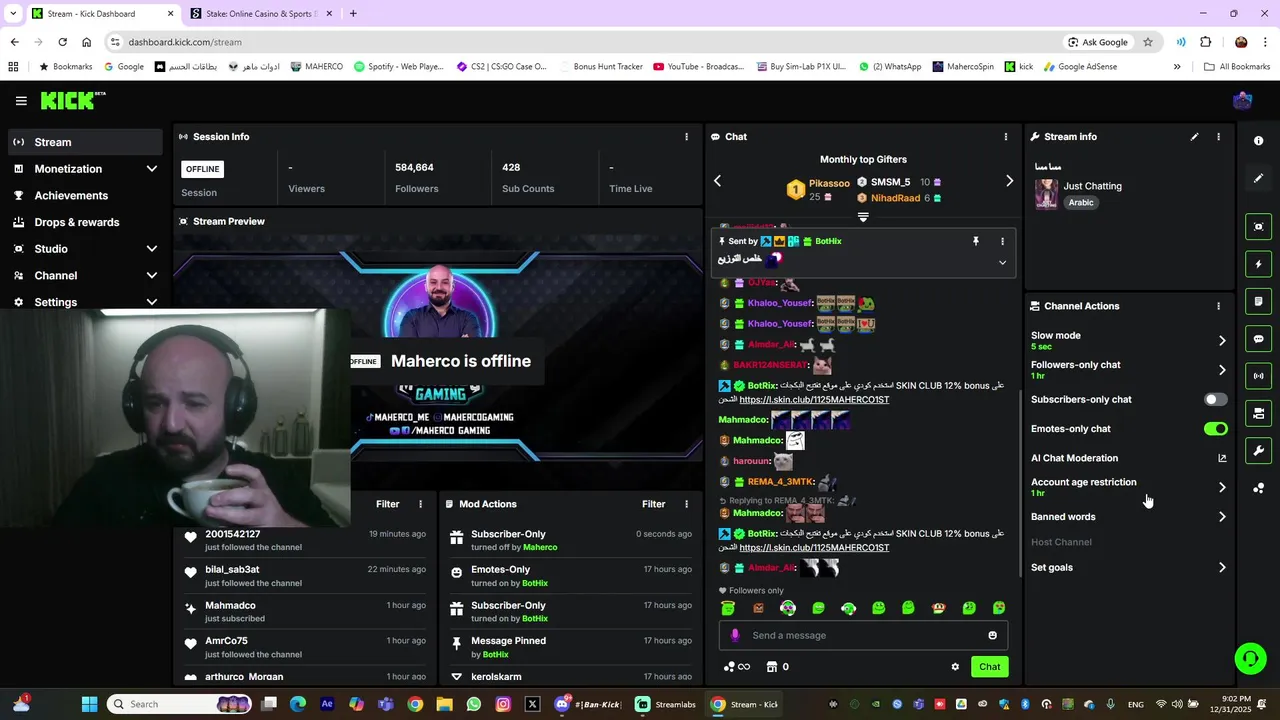Click the browser address bar URL
Viewport: 1280px width, 720px height.
[x=185, y=42]
